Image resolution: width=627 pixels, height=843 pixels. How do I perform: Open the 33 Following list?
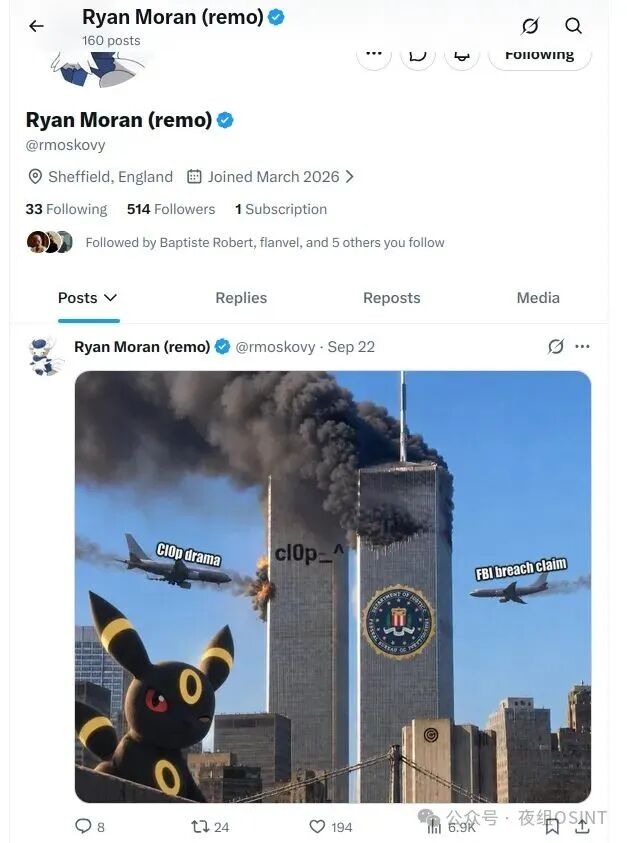66,209
